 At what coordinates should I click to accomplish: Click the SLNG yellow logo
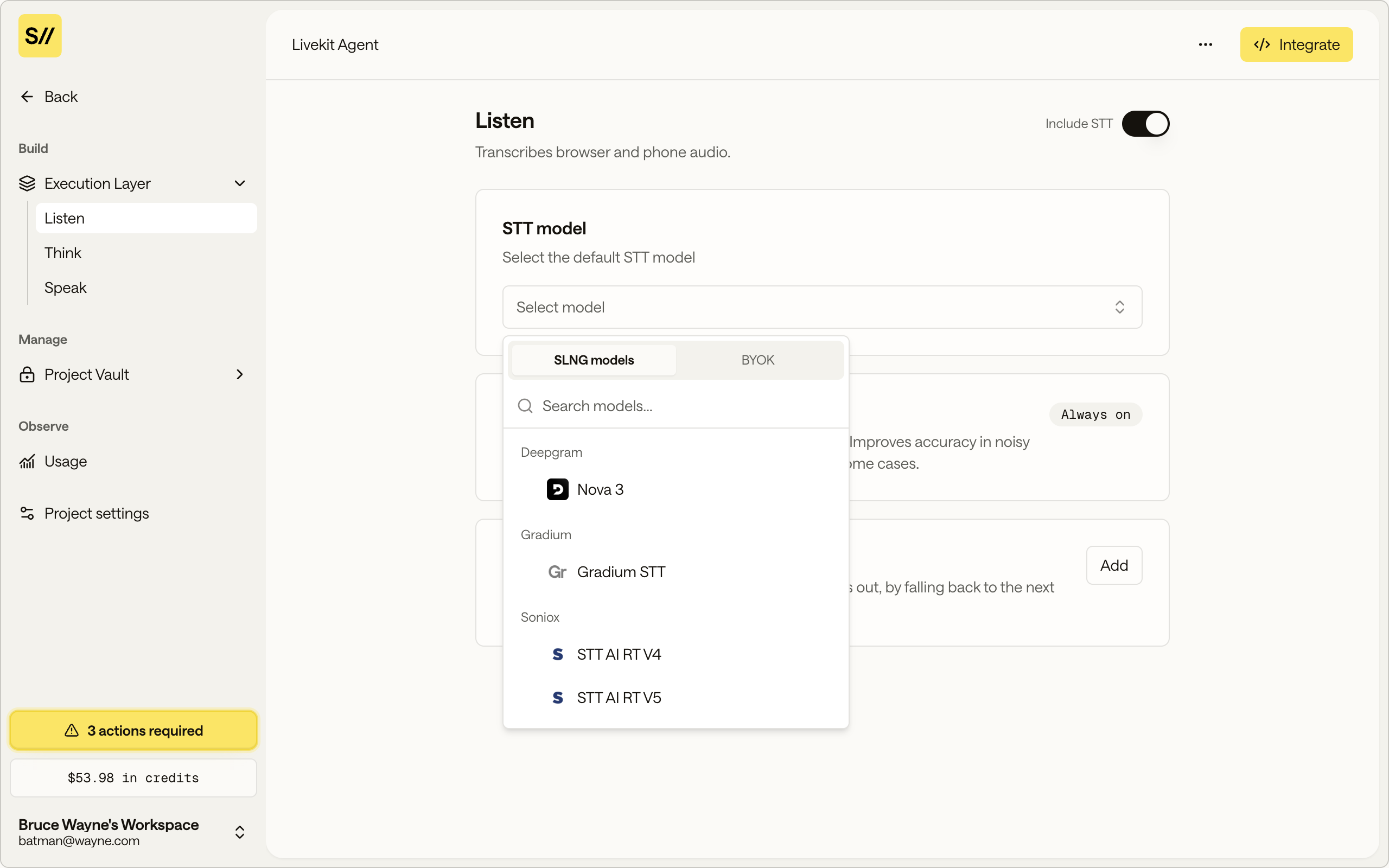tap(40, 36)
